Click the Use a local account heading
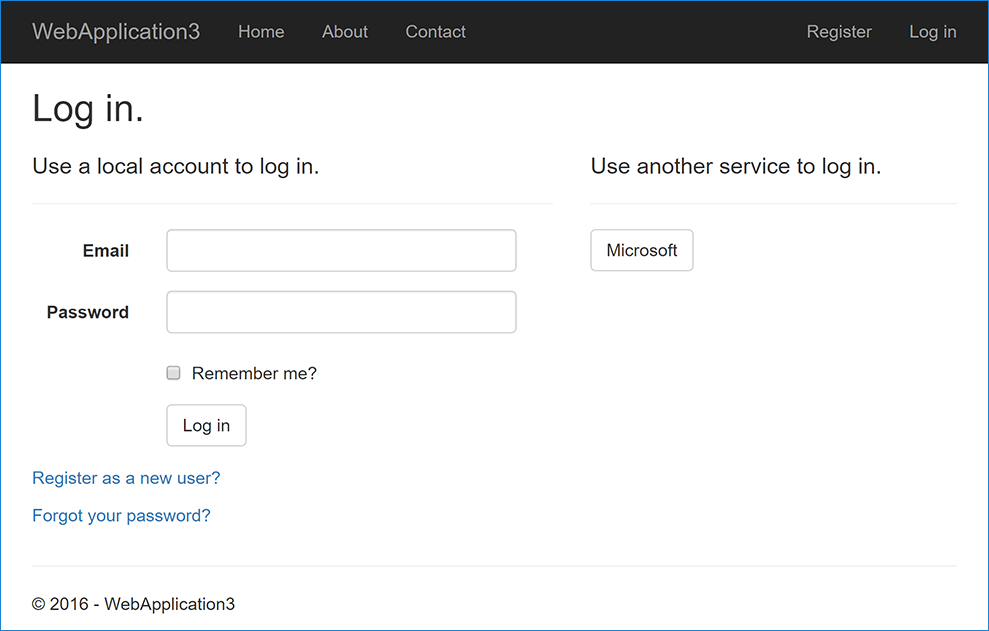Viewport: 989px width, 631px height. [175, 166]
